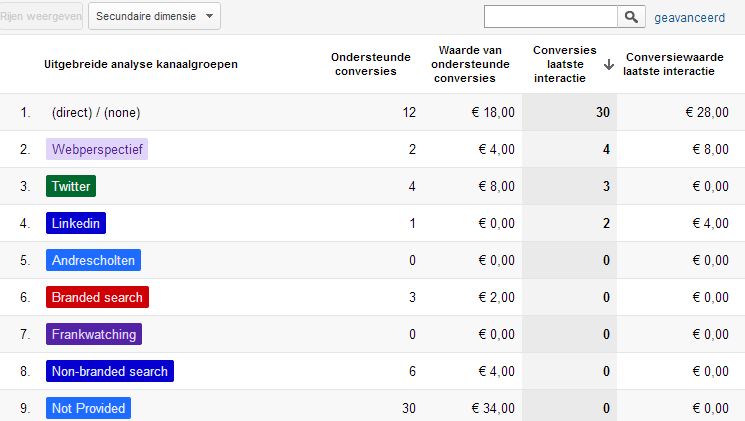Click the search magnifier icon
The width and height of the screenshot is (745, 421).
pos(632,17)
